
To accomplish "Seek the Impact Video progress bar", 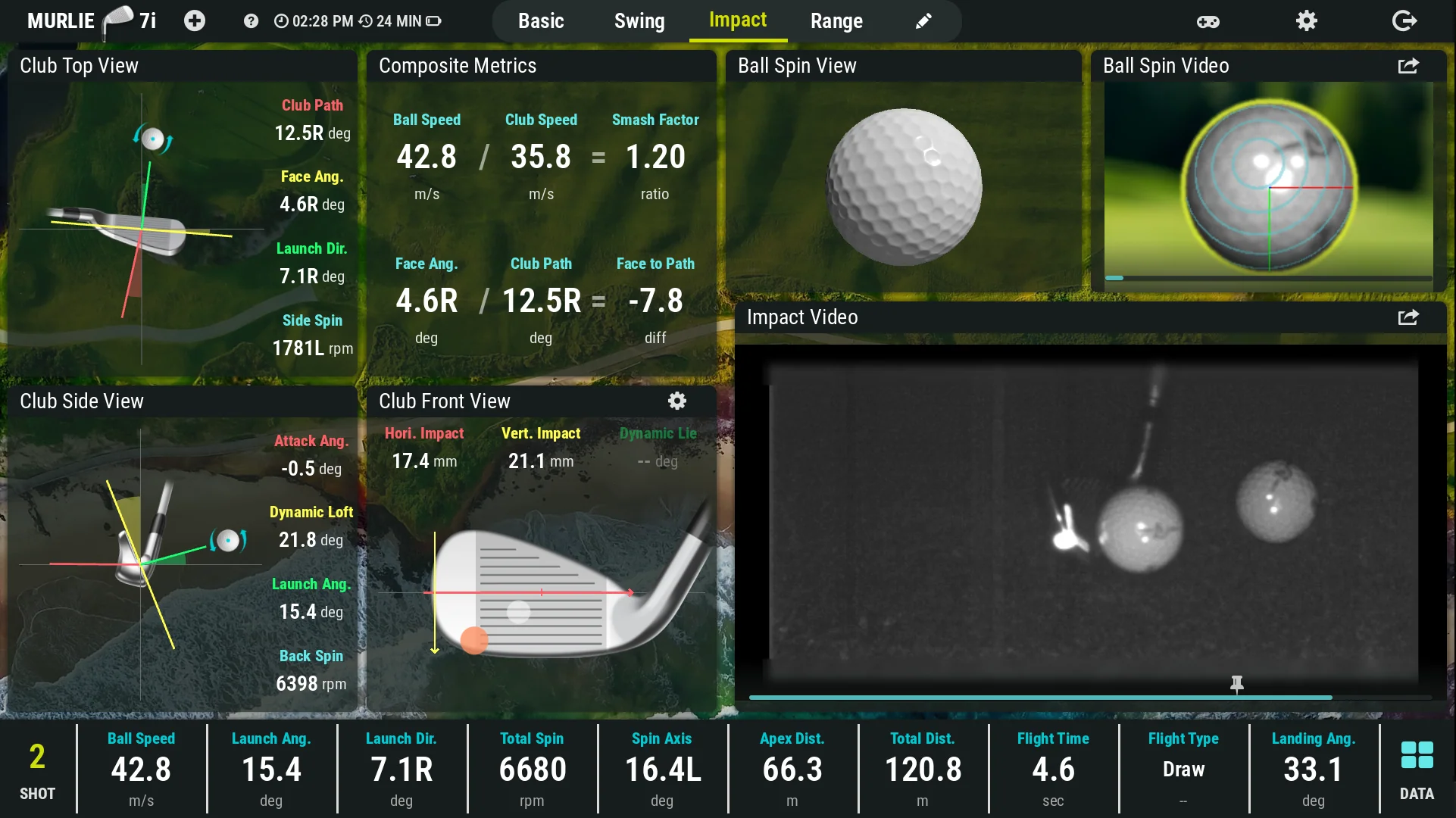I will pyautogui.click(x=1090, y=697).
